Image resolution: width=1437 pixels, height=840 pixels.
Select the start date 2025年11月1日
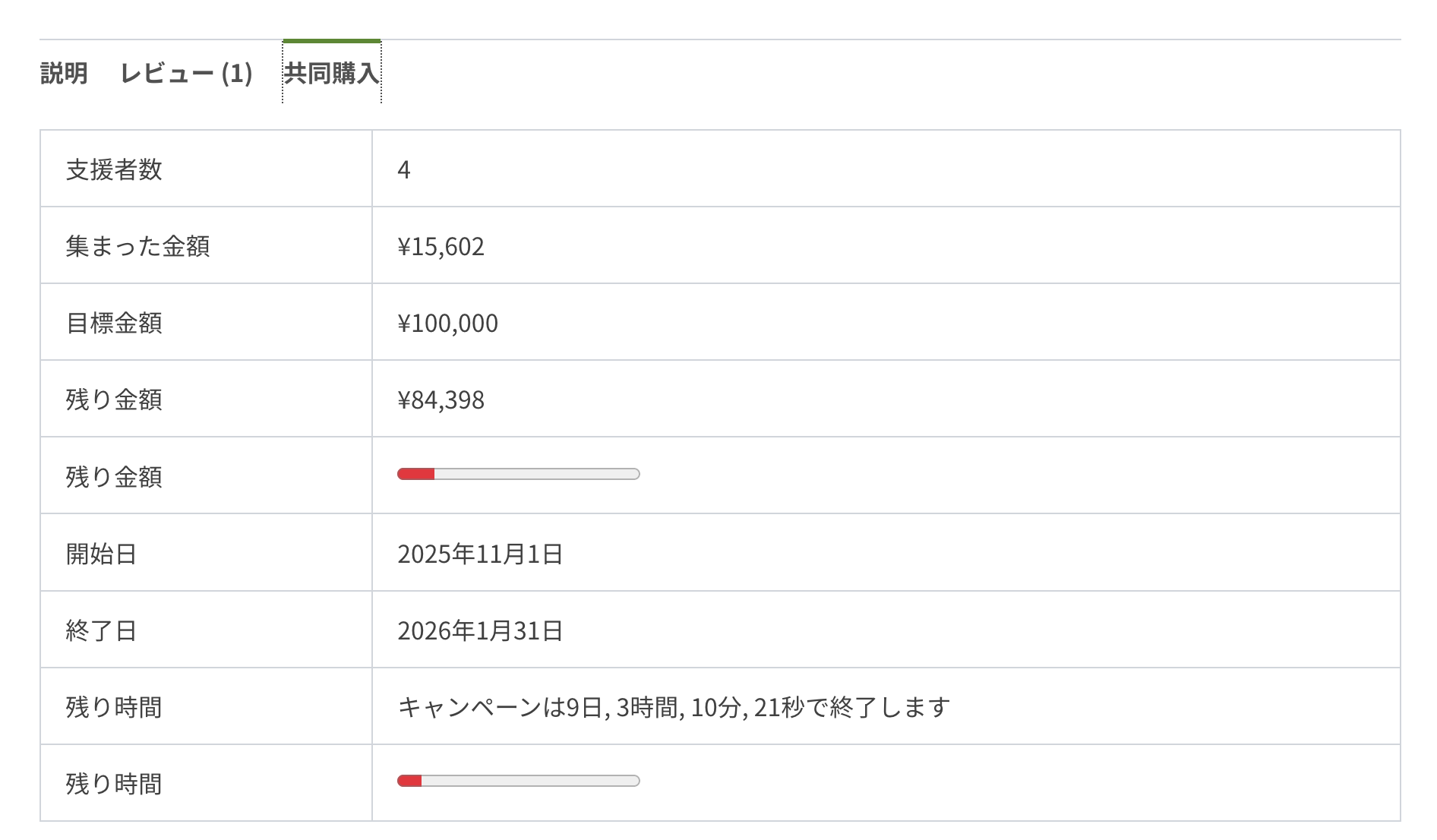(x=480, y=554)
